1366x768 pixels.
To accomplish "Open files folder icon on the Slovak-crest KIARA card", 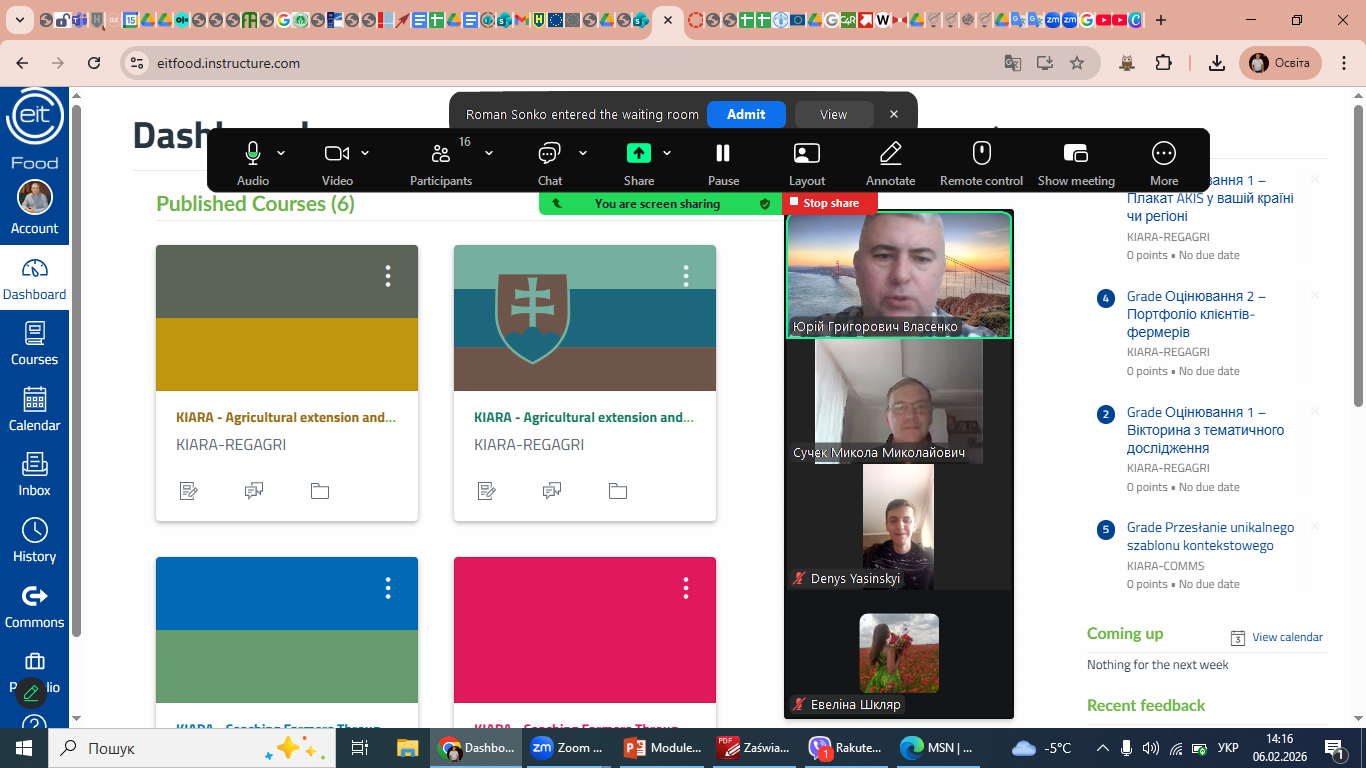I will [x=618, y=491].
